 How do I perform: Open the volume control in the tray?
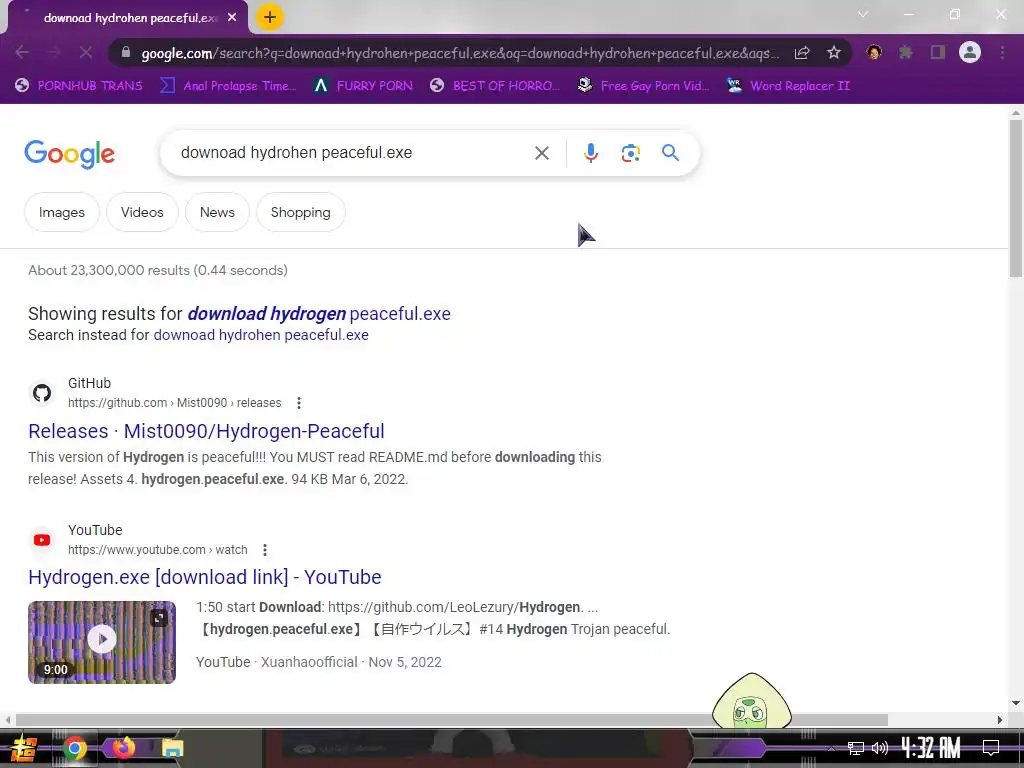pos(880,748)
